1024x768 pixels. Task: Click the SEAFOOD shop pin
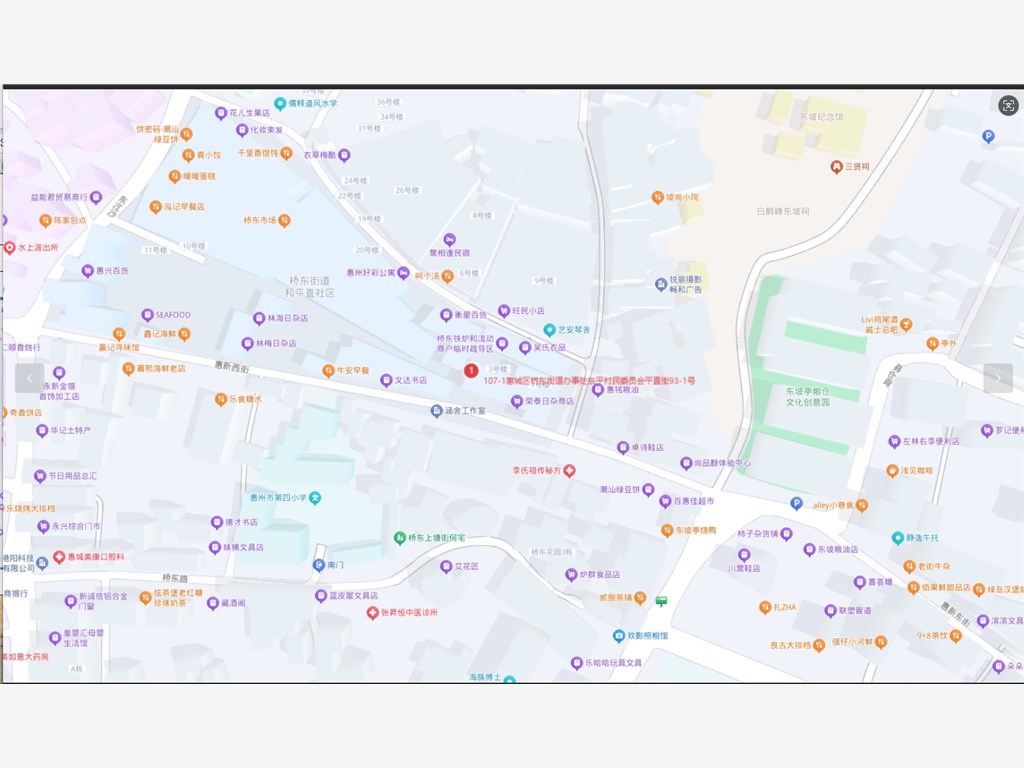pyautogui.click(x=147, y=315)
